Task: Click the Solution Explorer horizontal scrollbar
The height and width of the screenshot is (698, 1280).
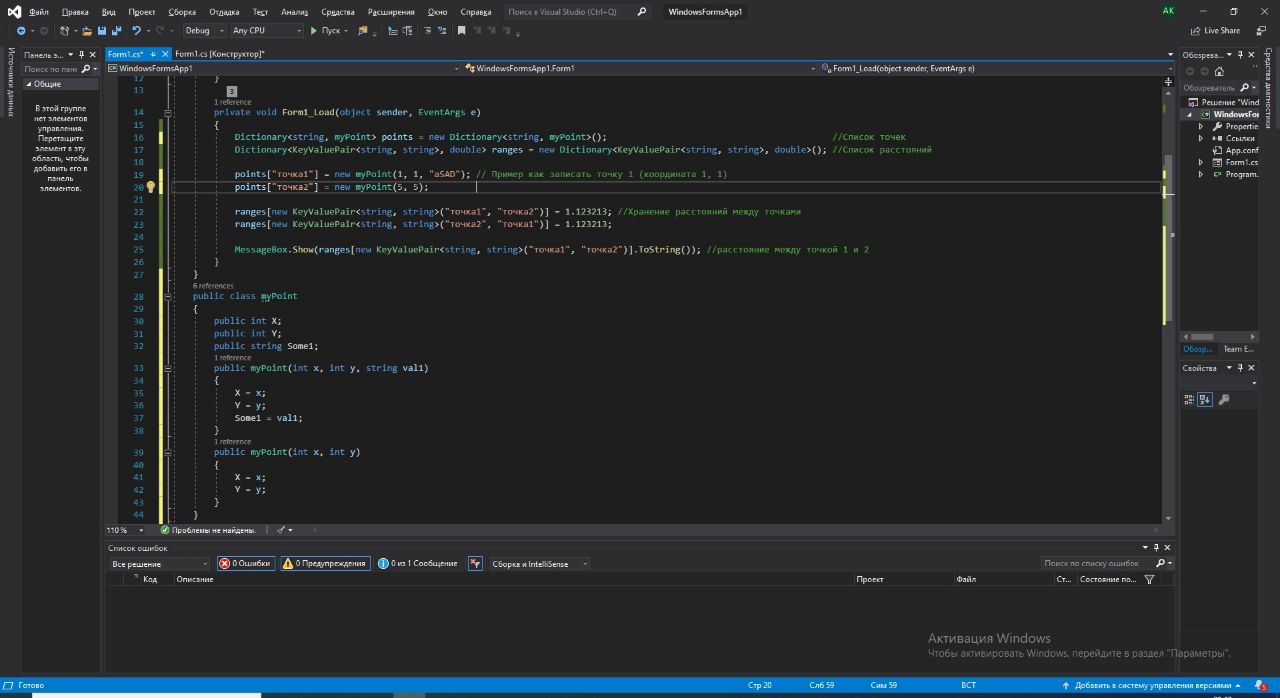Action: click(1202, 337)
